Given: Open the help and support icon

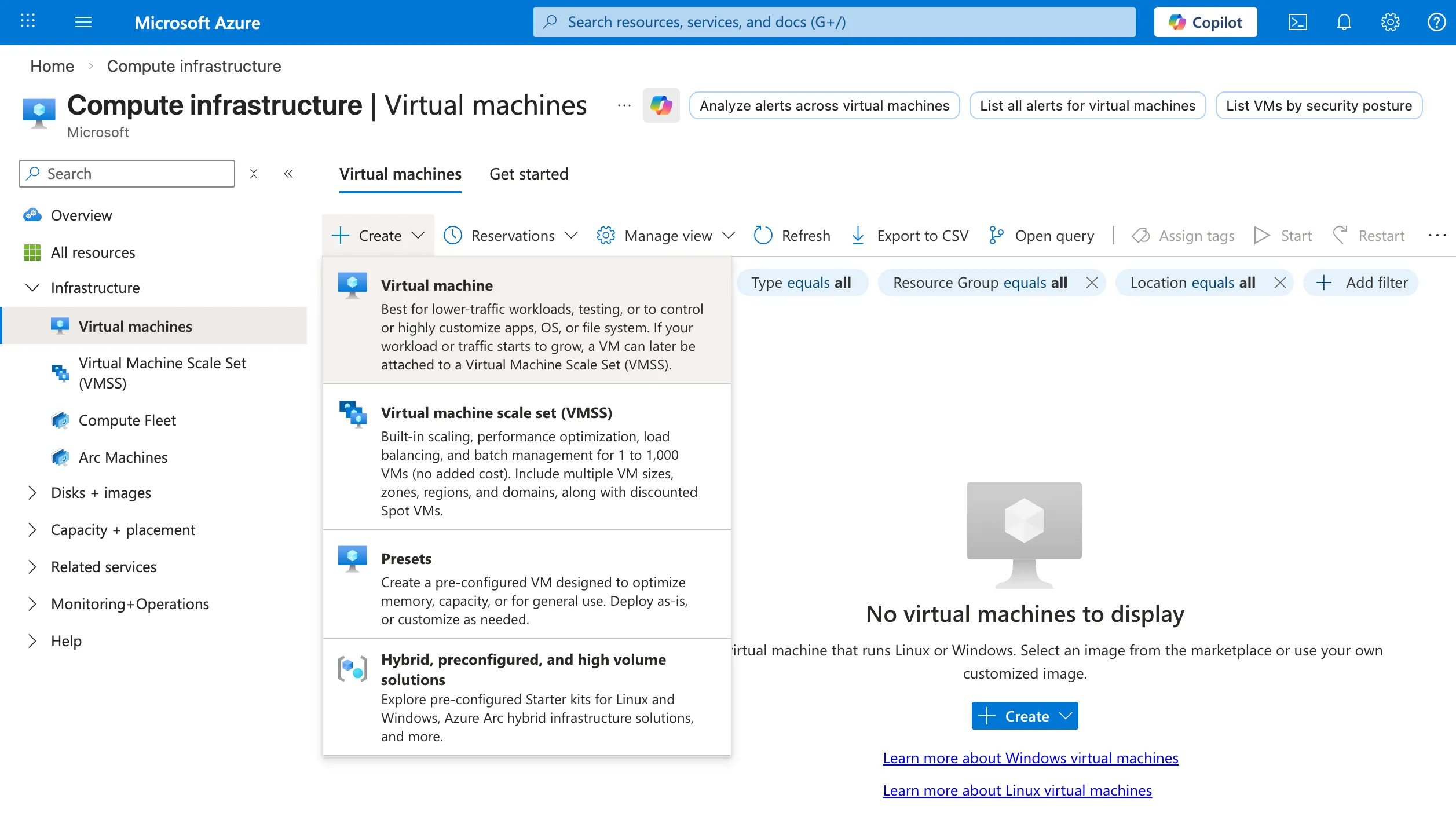Looking at the screenshot, I should click(1436, 22).
